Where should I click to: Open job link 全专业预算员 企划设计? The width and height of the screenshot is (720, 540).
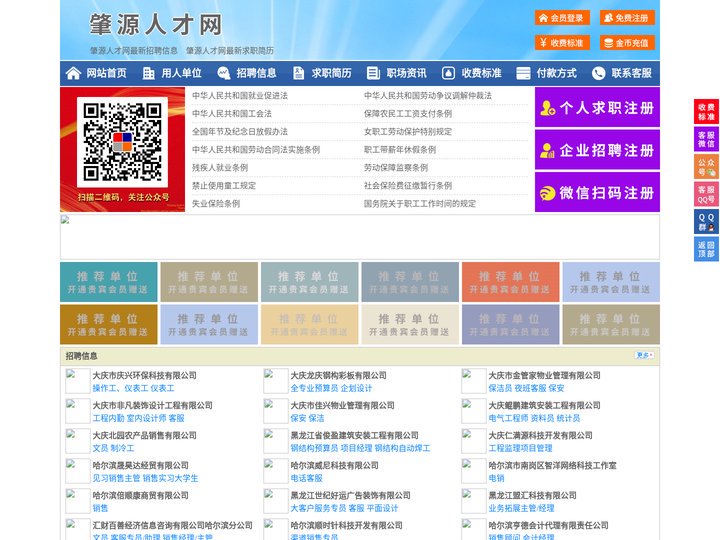tap(331, 388)
